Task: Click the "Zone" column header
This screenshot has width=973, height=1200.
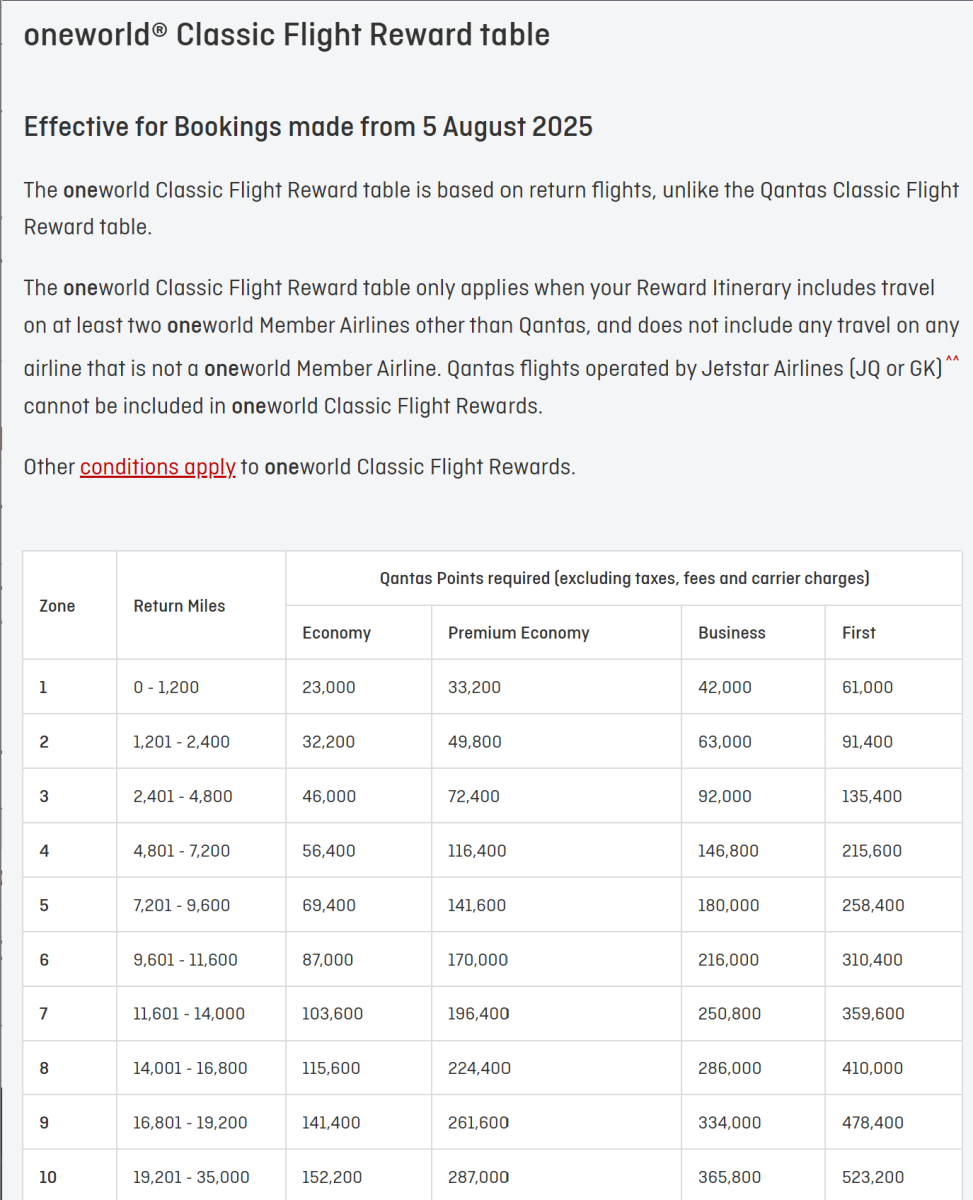Action: tap(57, 605)
